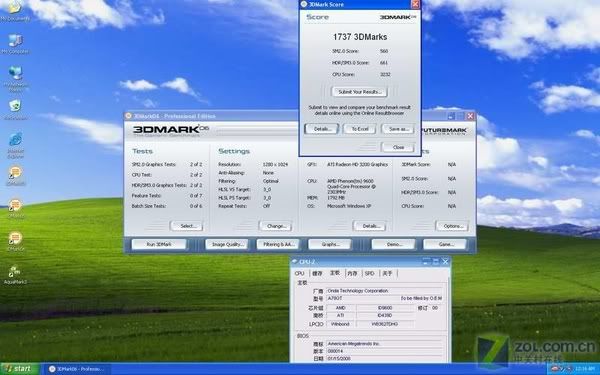Click 'Batch Size Tests' row label
600x375 pixels.
point(148,206)
